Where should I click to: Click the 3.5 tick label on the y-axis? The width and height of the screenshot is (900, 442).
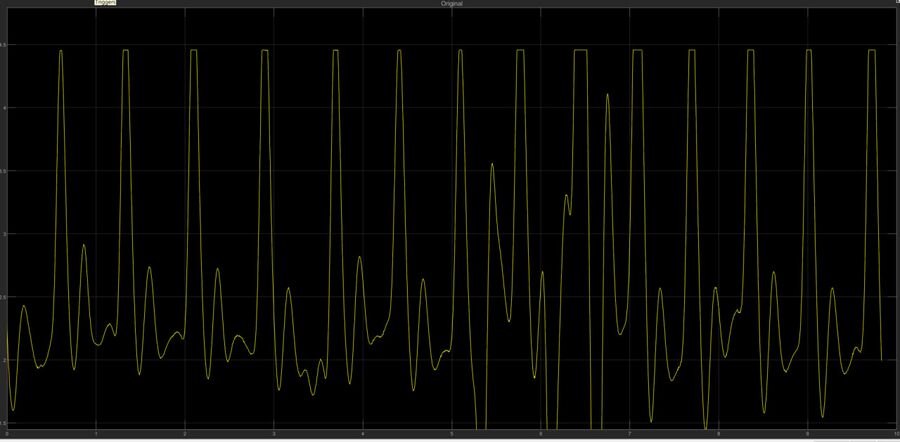click(x=3, y=171)
